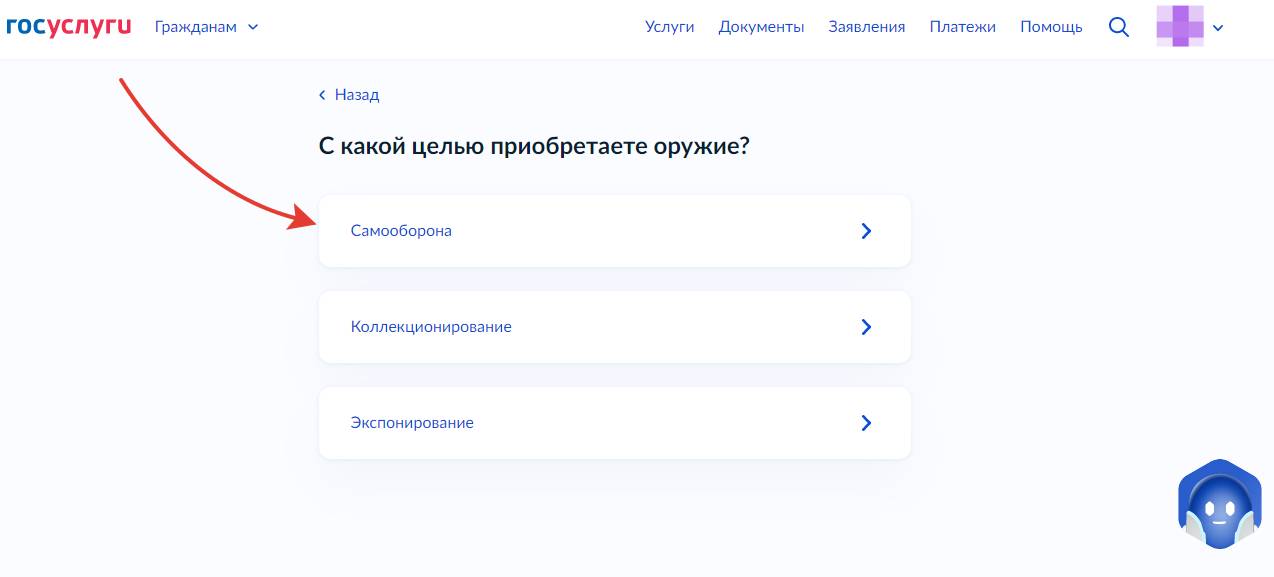Expand the Гражданам audience dropdown

(x=206, y=27)
